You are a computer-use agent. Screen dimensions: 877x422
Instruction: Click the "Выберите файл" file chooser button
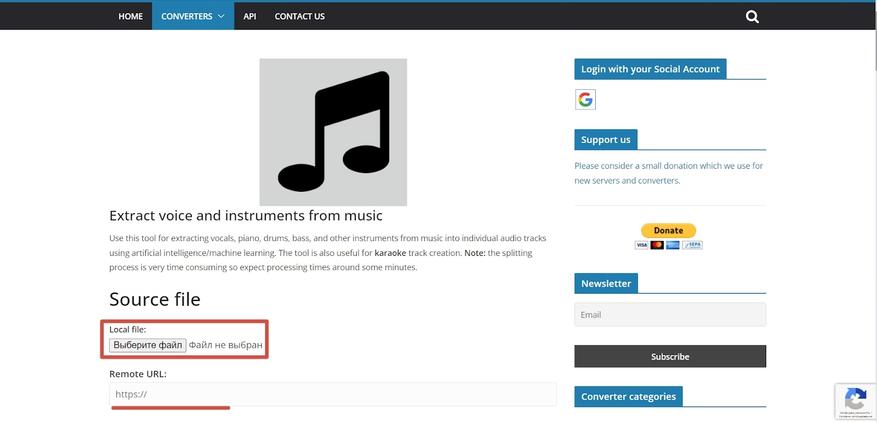[x=148, y=345]
